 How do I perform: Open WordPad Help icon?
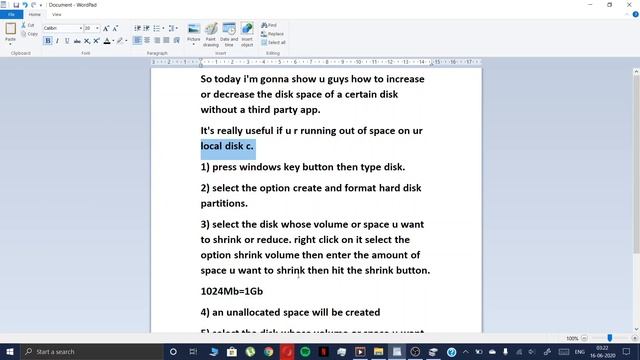636,14
